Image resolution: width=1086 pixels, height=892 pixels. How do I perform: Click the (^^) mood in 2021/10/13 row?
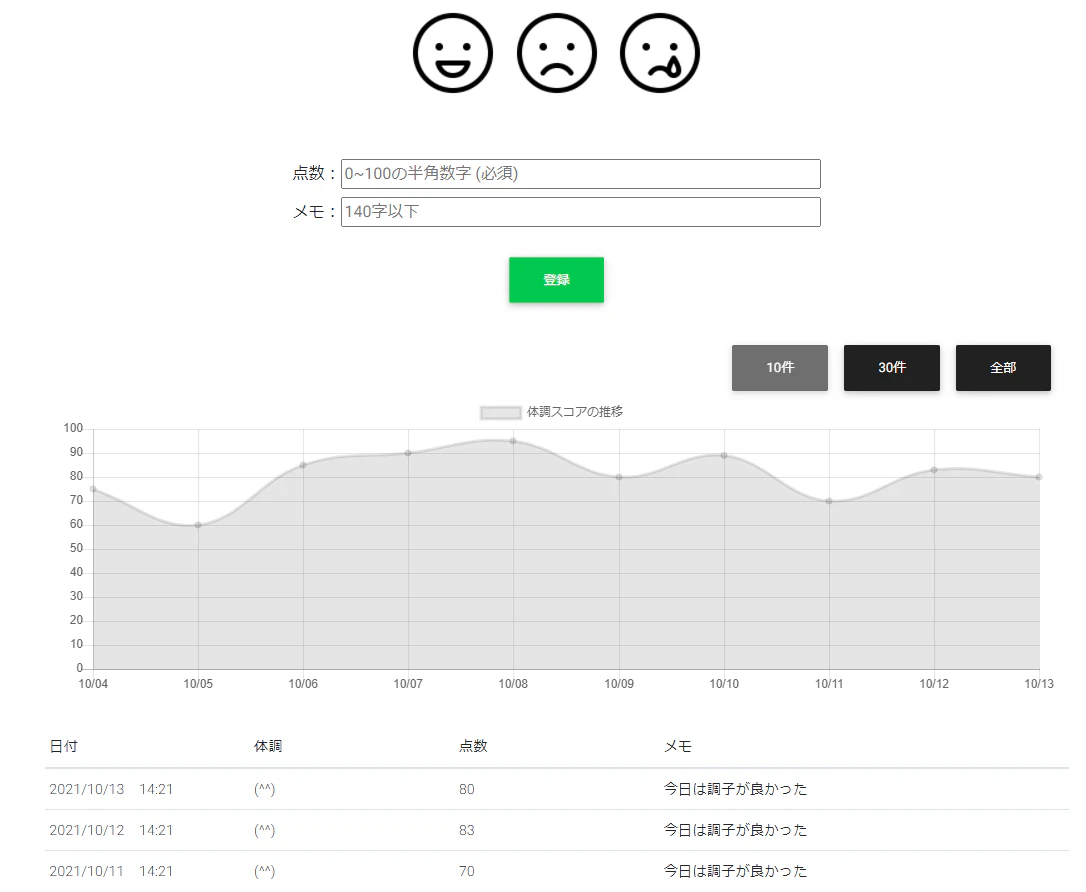coord(265,790)
